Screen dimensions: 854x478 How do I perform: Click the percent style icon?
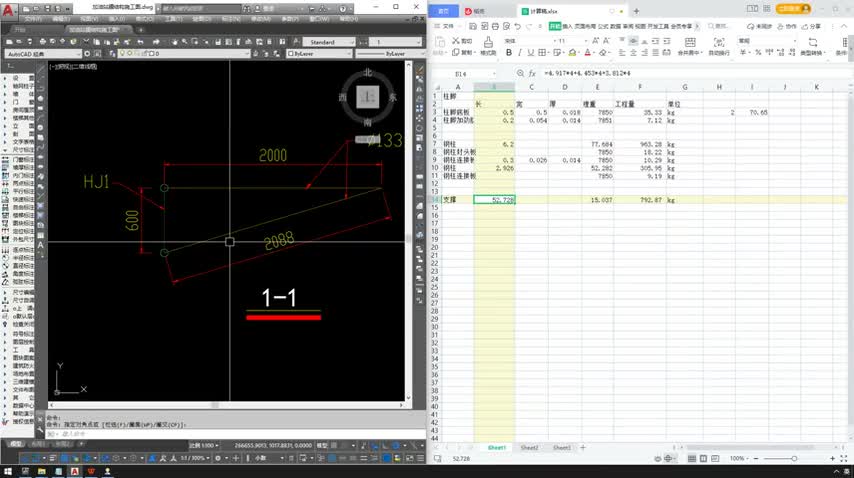(758, 53)
